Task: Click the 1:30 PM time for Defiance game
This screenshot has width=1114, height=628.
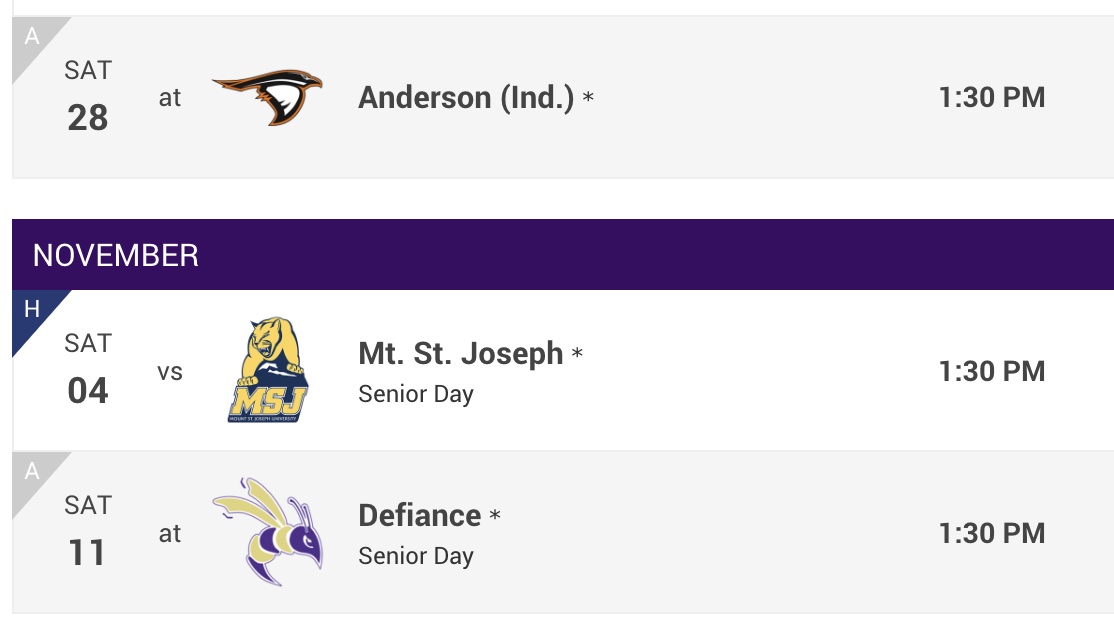Action: coord(992,533)
